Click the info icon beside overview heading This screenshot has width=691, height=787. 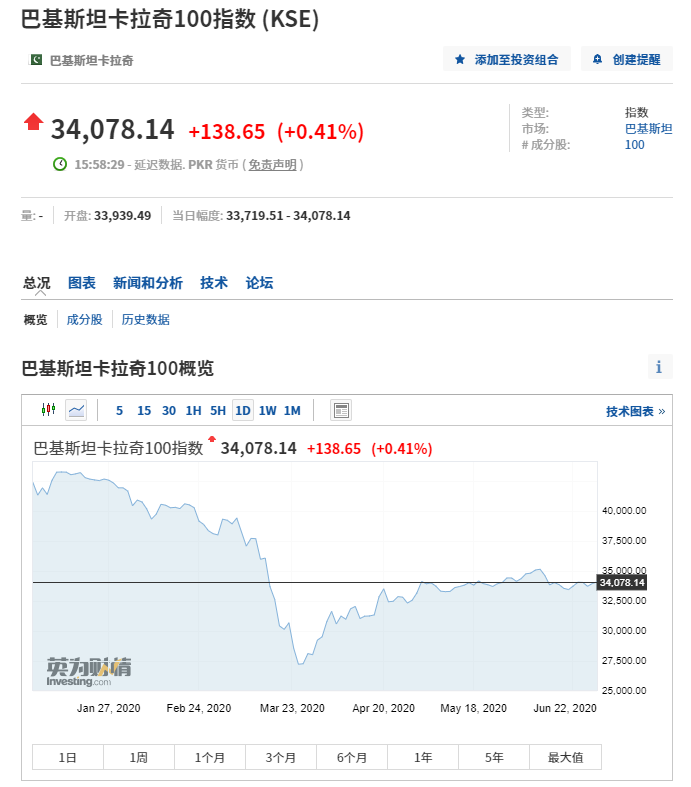[659, 367]
